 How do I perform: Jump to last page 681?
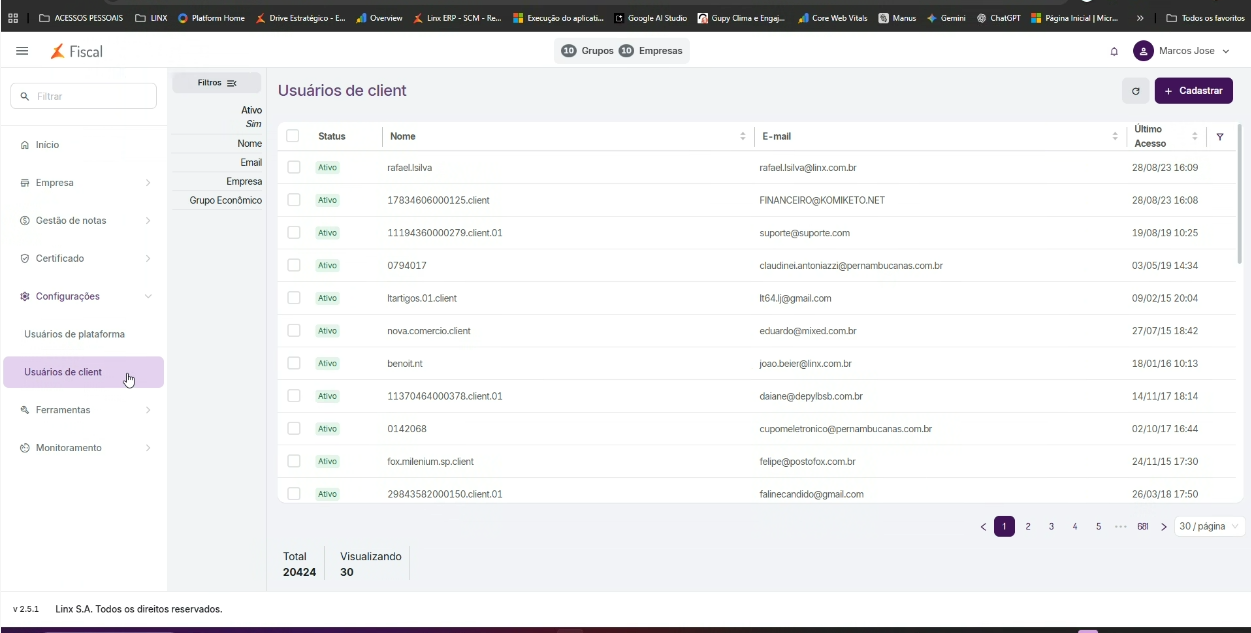tap(1142, 527)
